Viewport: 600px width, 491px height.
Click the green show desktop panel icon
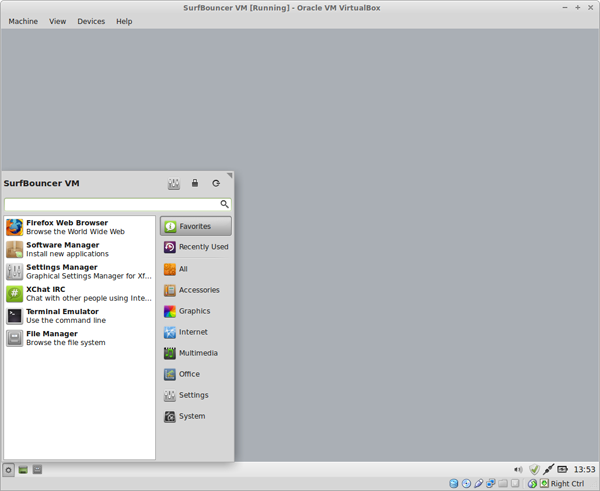pyautogui.click(x=23, y=470)
